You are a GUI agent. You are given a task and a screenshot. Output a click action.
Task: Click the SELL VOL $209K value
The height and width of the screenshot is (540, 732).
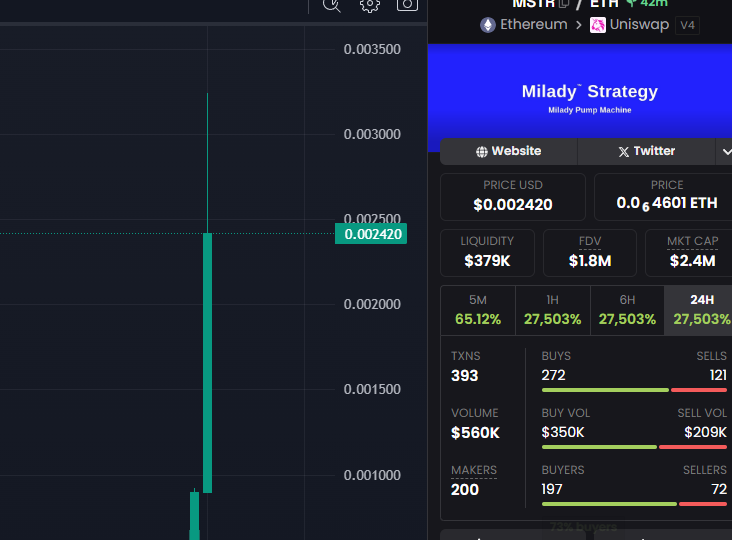pyautogui.click(x=705, y=432)
